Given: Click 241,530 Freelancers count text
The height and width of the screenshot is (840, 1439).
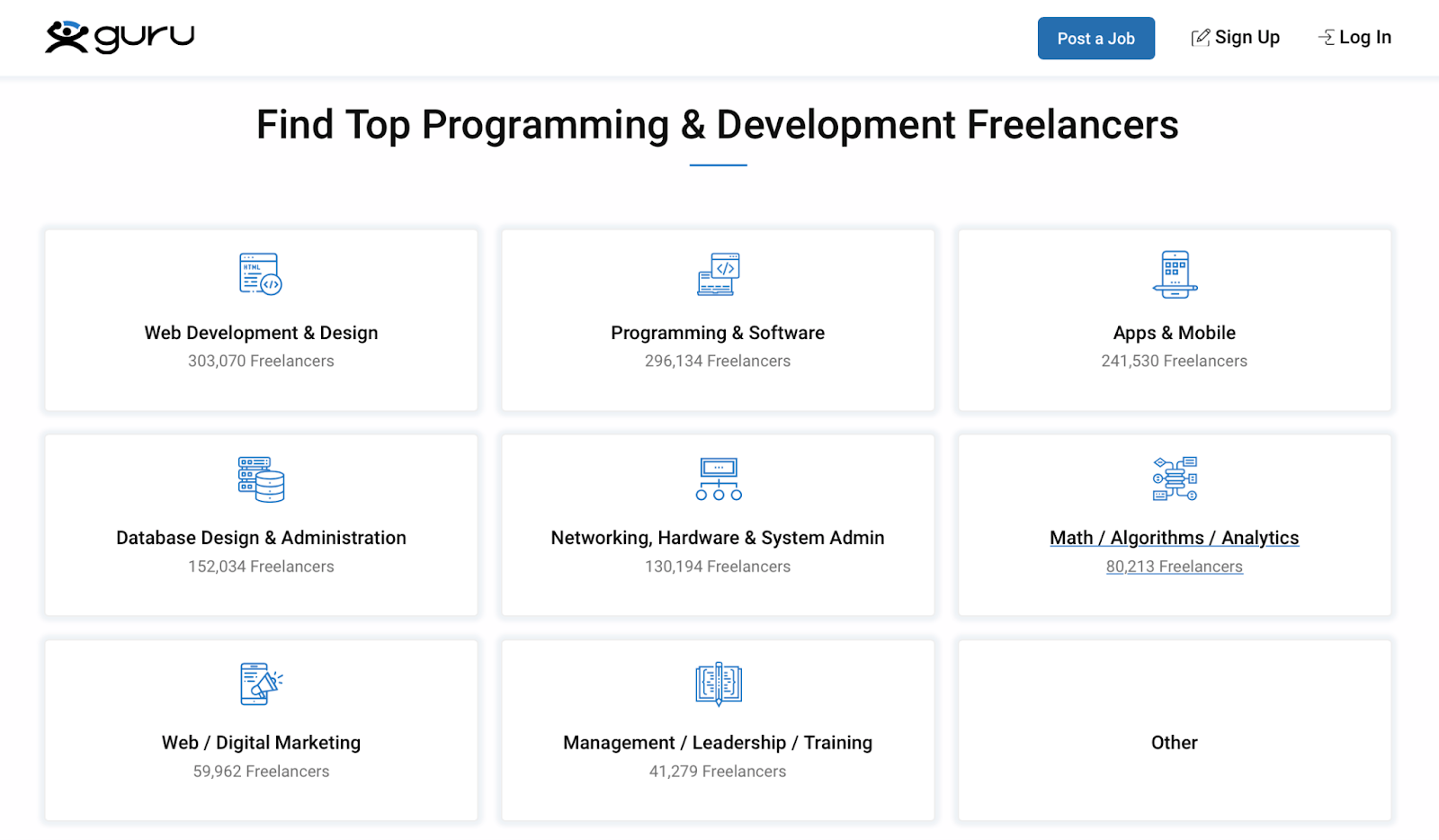Looking at the screenshot, I should (x=1175, y=361).
